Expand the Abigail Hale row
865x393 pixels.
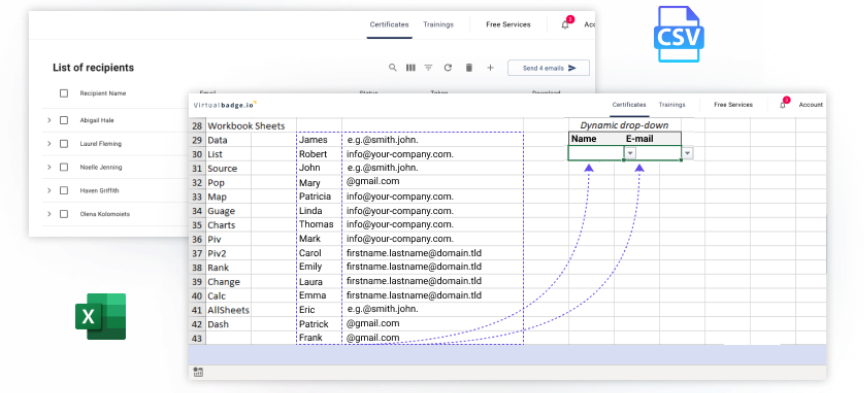pos(49,120)
